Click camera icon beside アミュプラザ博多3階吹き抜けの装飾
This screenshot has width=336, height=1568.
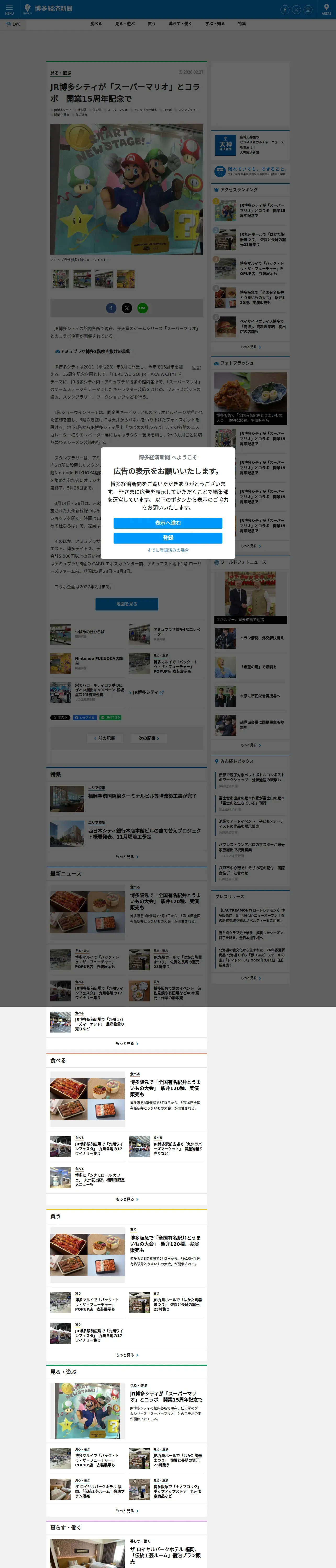[57, 352]
